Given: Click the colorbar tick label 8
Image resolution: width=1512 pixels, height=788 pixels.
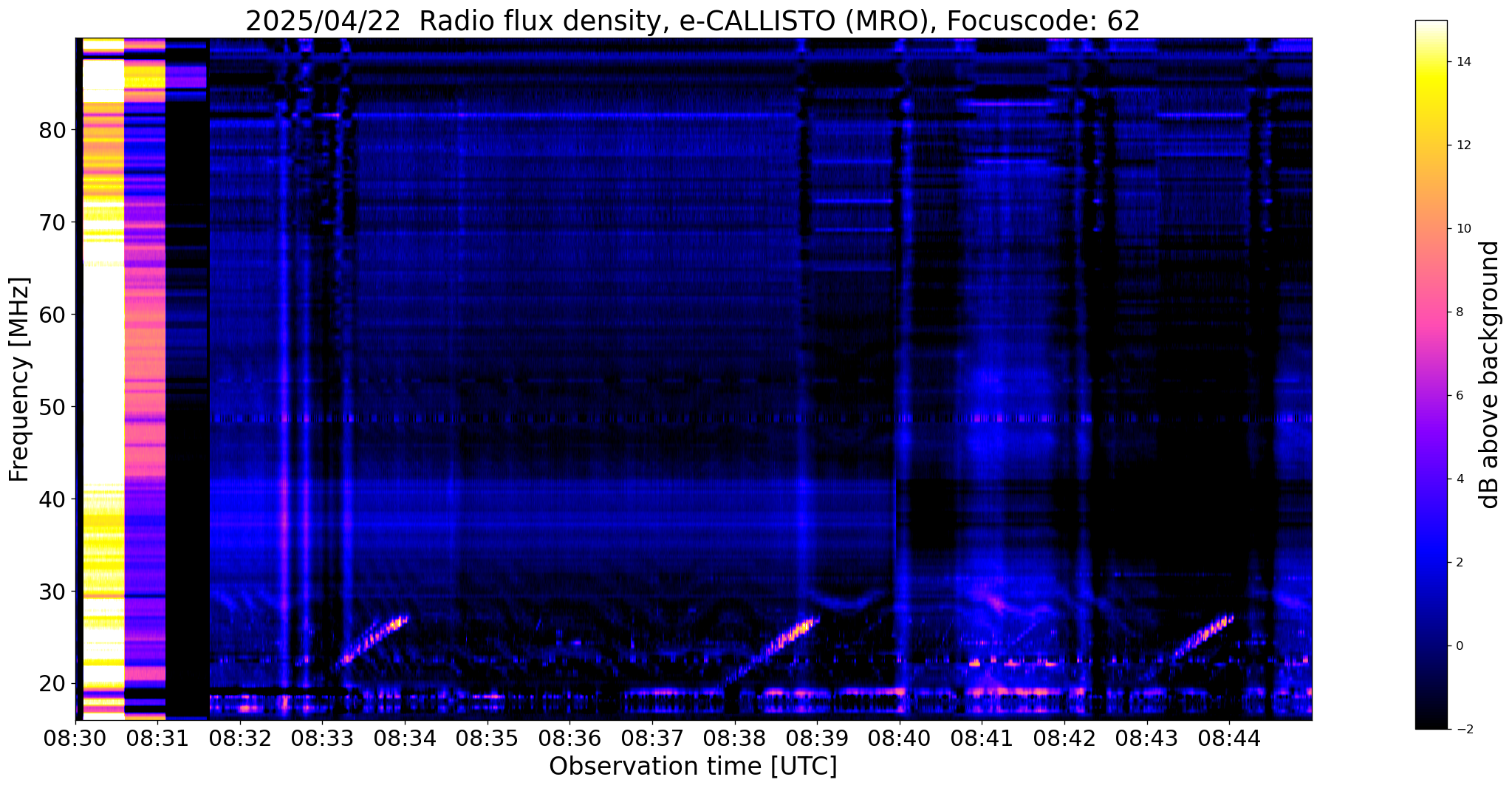Looking at the screenshot, I should click(x=1459, y=312).
